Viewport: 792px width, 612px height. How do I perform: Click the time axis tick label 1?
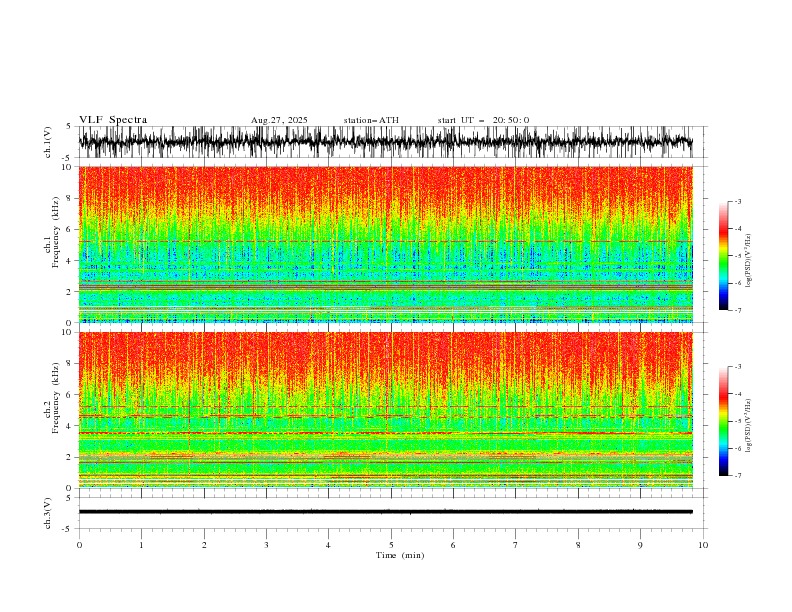tap(141, 545)
